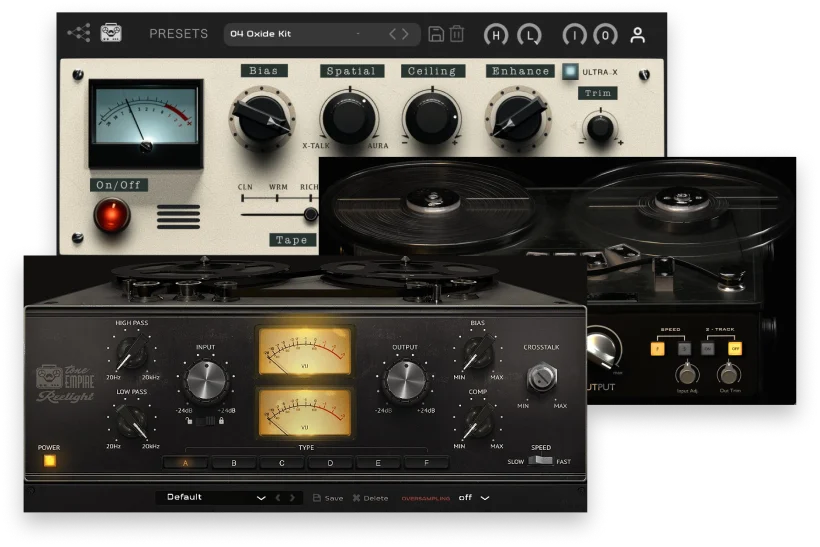Select tape type F
The height and width of the screenshot is (547, 820).
[x=426, y=463]
